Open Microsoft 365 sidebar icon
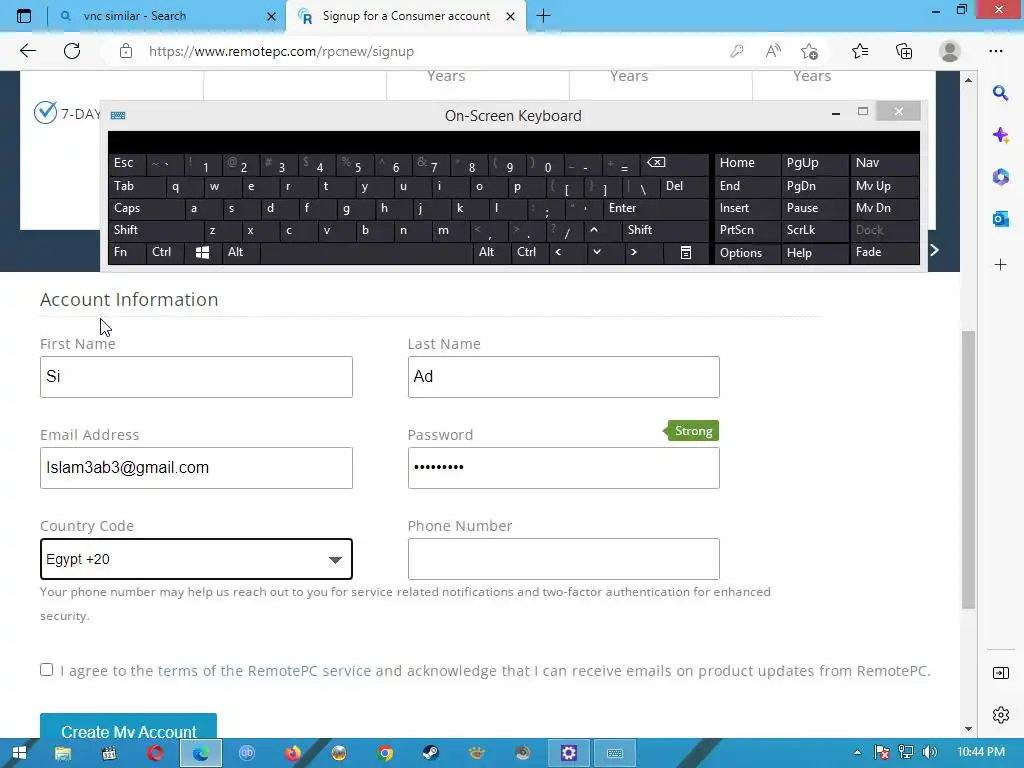Viewport: 1024px width, 768px height. coord(1000,177)
